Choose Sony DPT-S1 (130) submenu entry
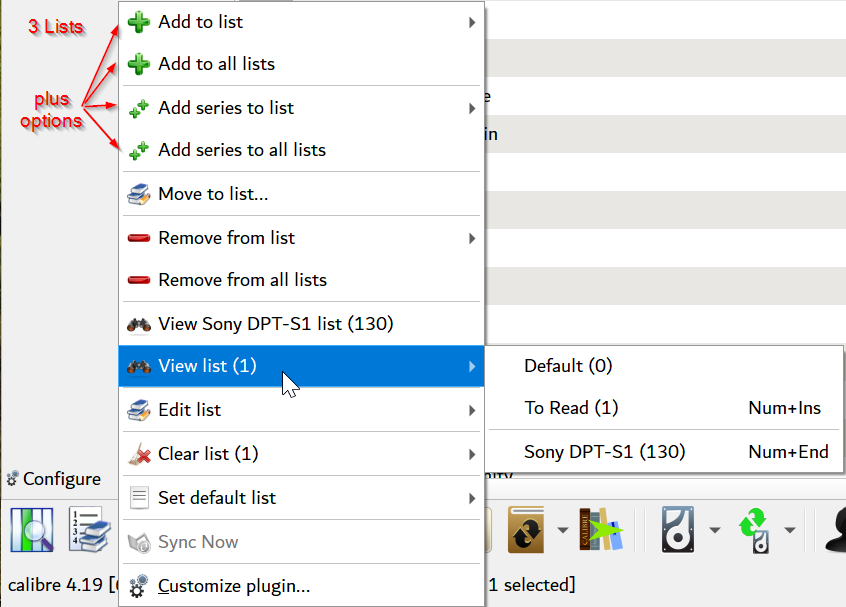The width and height of the screenshot is (846, 607). 604,452
